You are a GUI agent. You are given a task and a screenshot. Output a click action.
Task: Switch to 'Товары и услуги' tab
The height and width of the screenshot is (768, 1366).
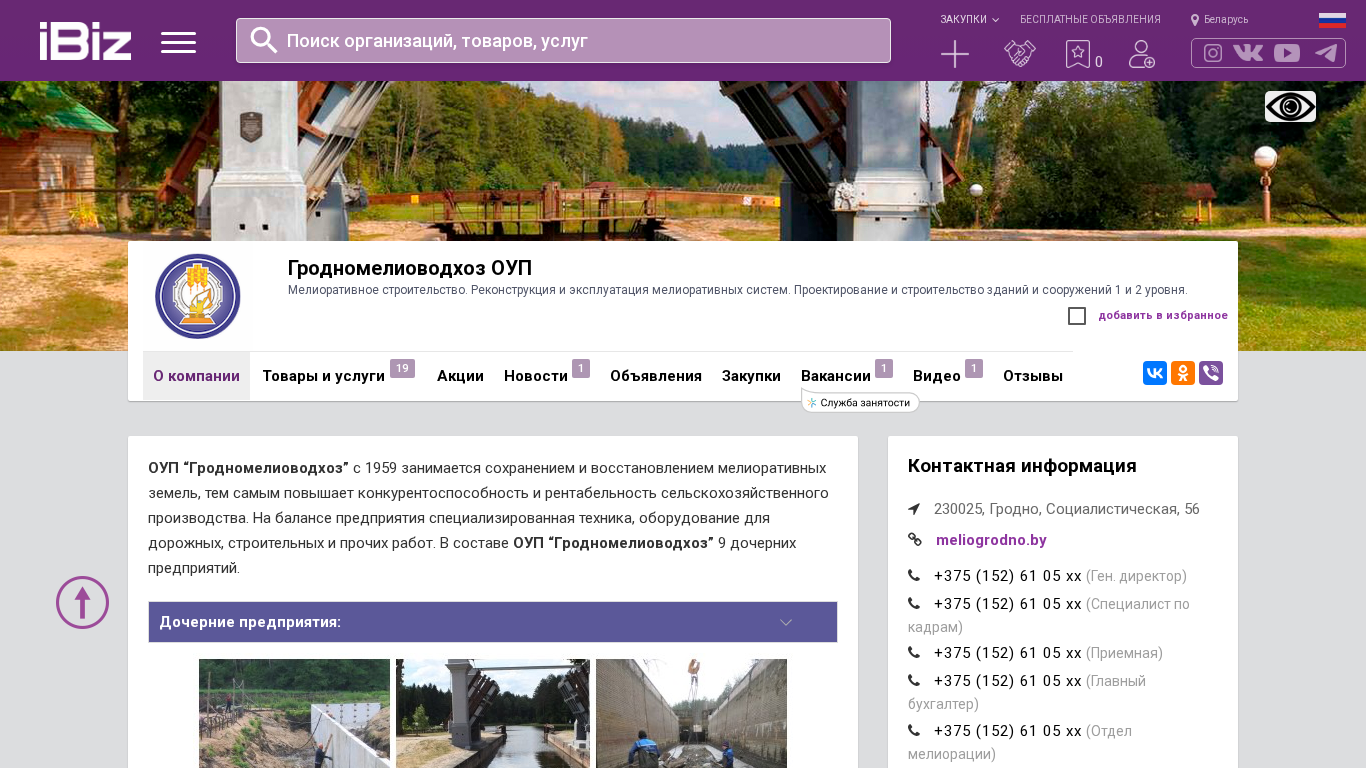(323, 376)
